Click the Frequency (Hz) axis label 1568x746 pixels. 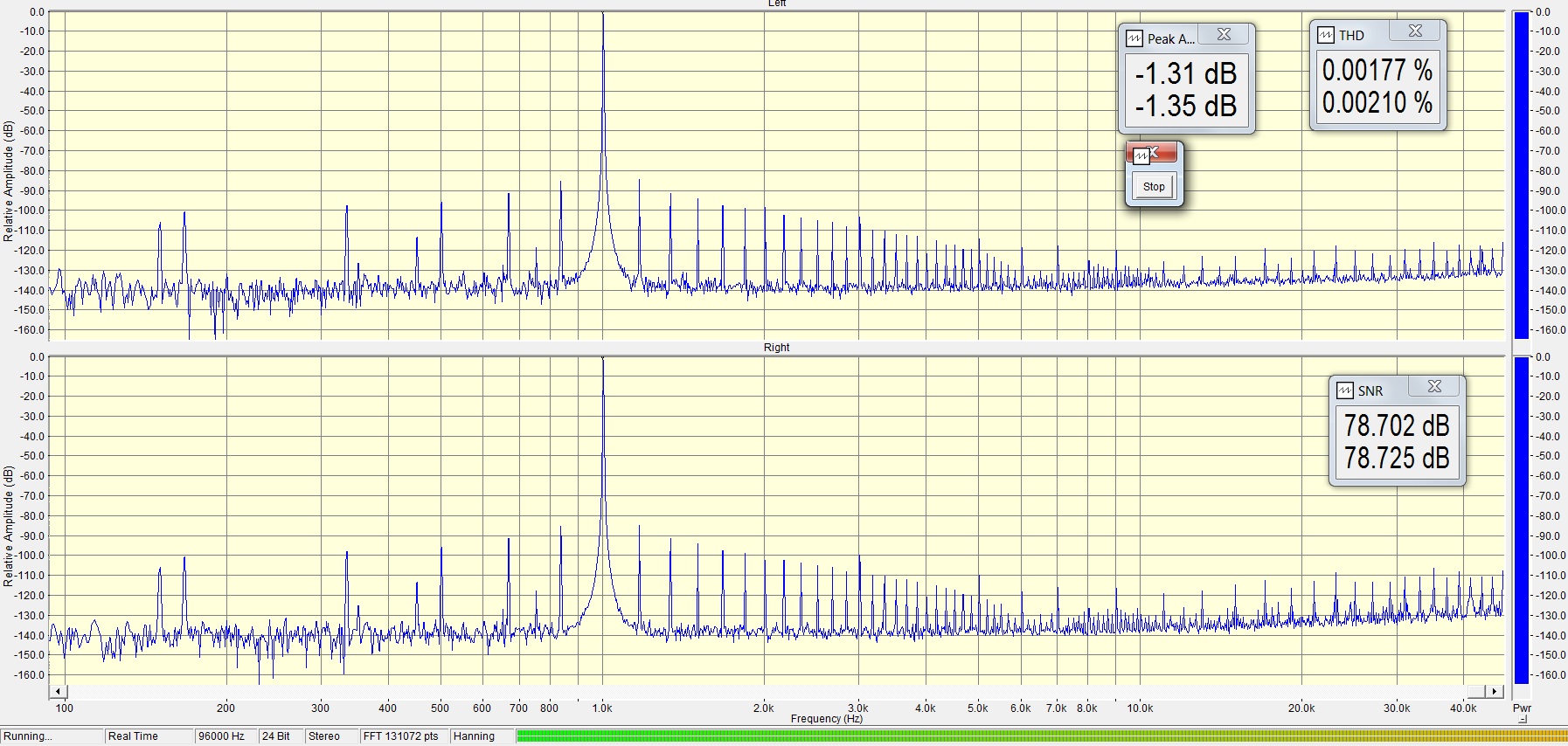pyautogui.click(x=826, y=719)
